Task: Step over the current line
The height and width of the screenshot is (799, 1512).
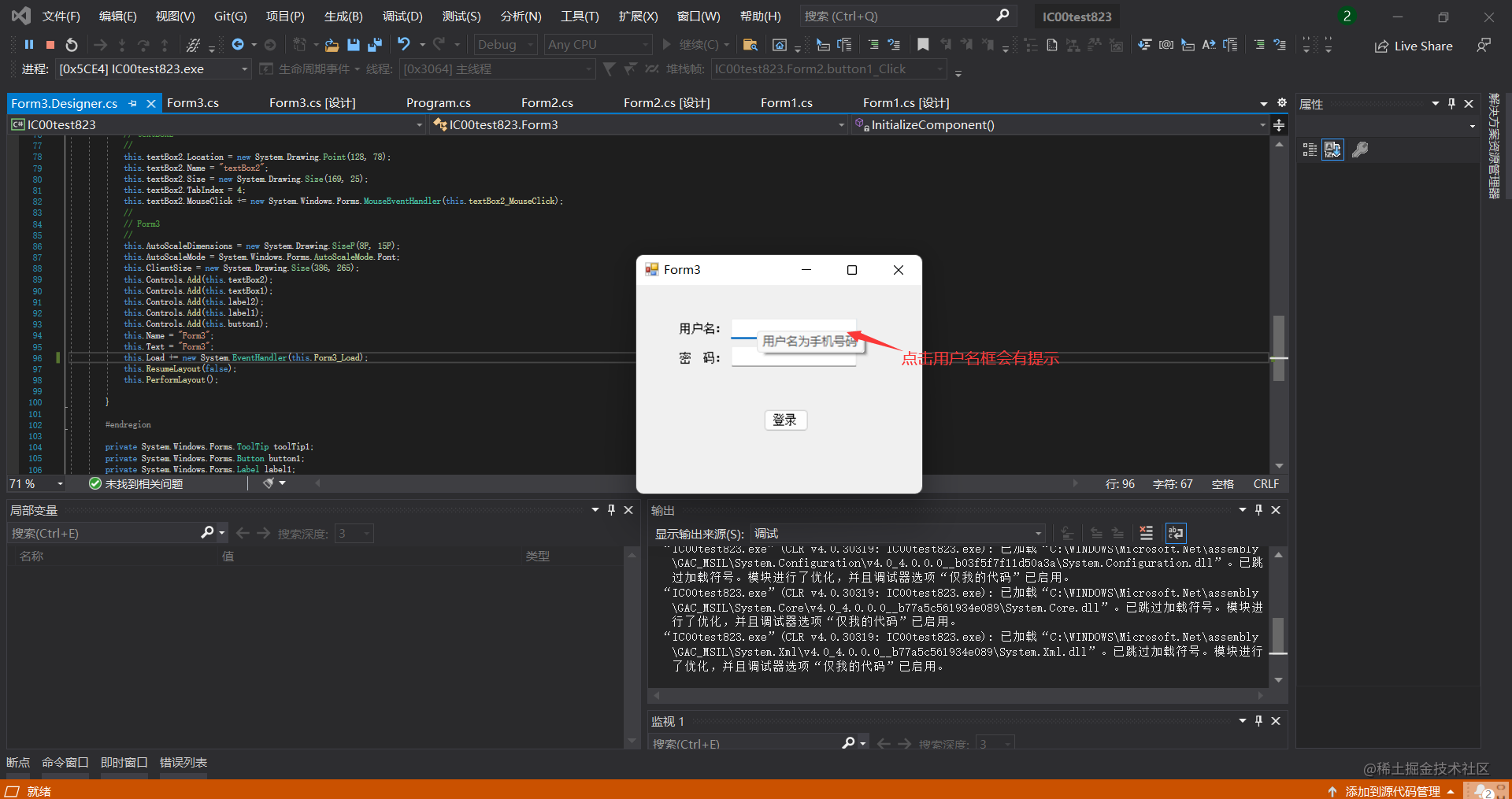Action: pyautogui.click(x=143, y=44)
